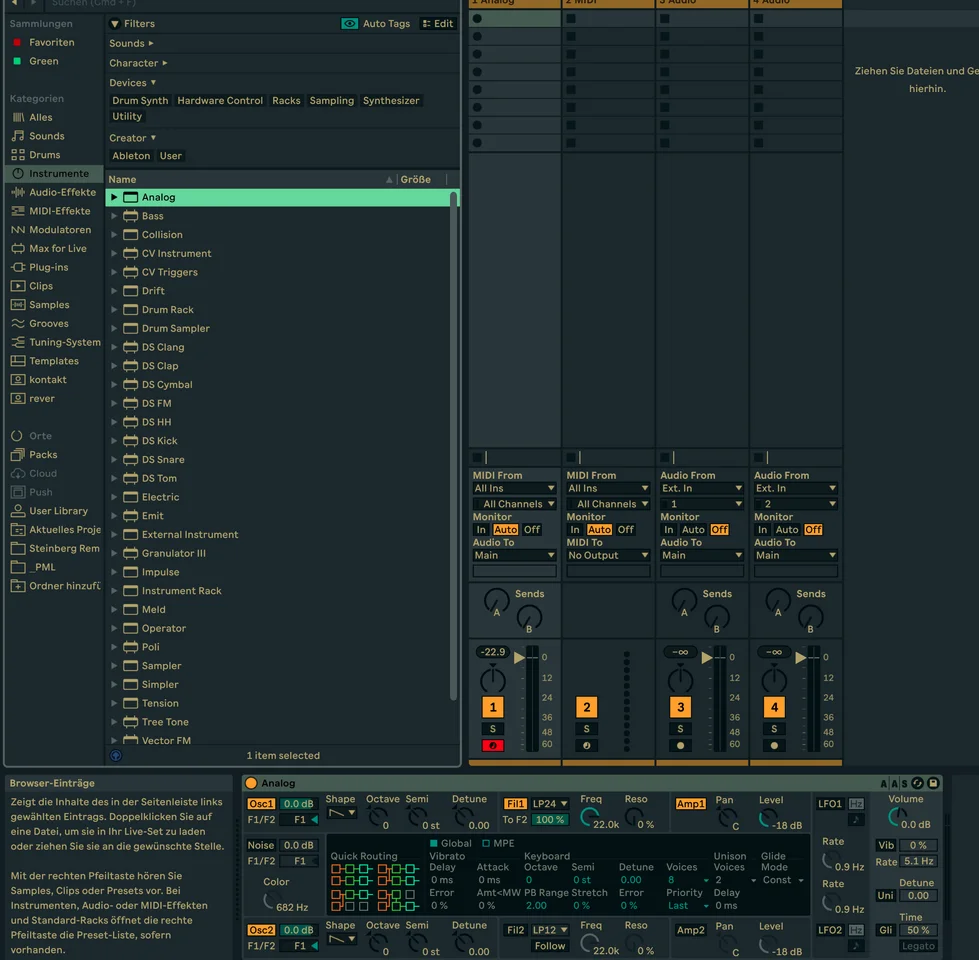Click the track 1 volume fader handle
Viewport: 979px width, 960px height.
[519, 657]
